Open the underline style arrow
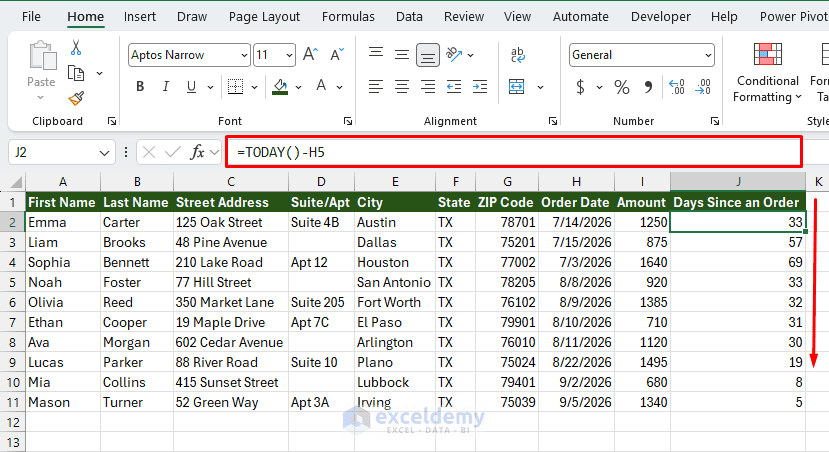Viewport: 829px width, 452px height. click(210, 87)
